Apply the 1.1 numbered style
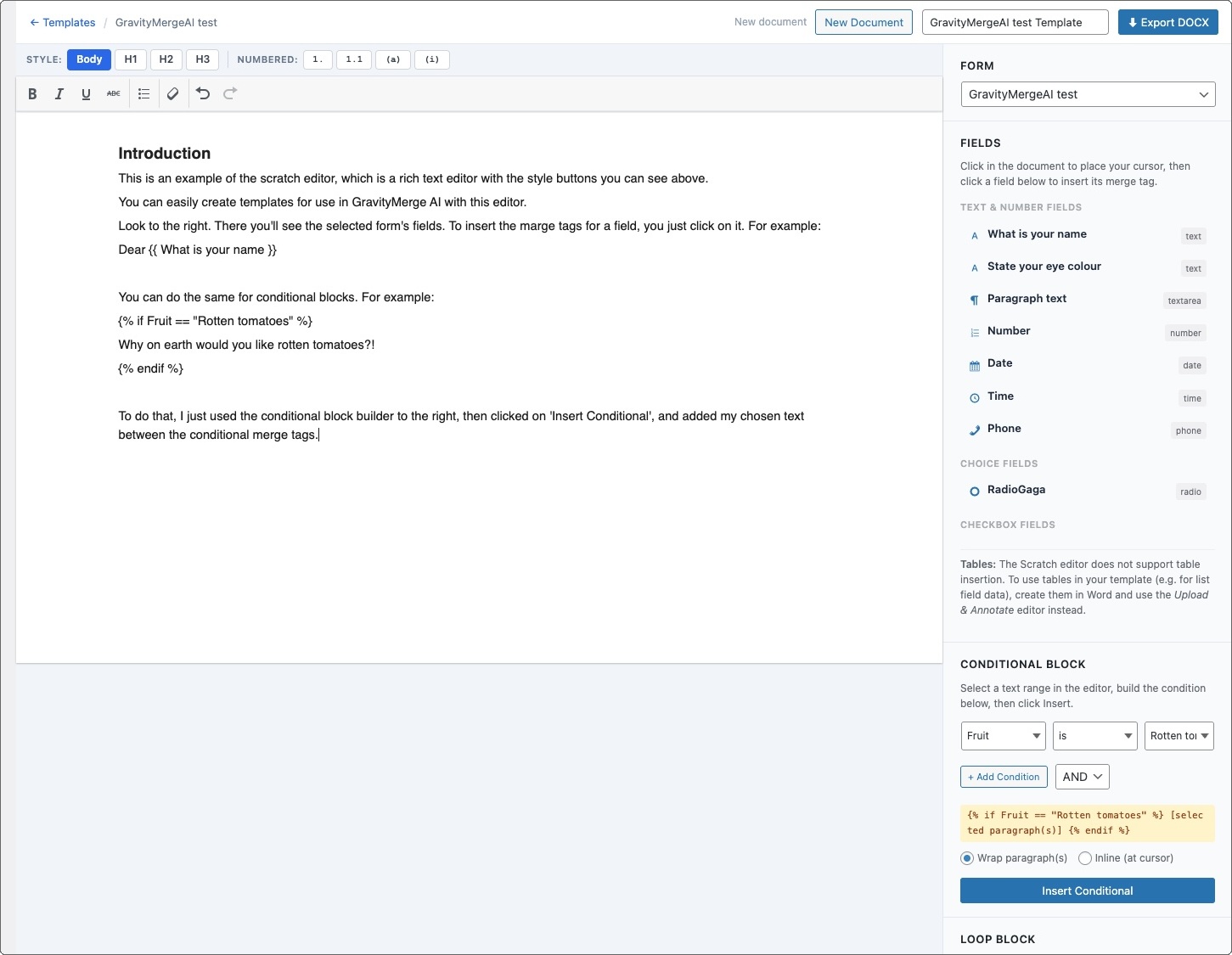This screenshot has width=1232, height=955. [354, 59]
